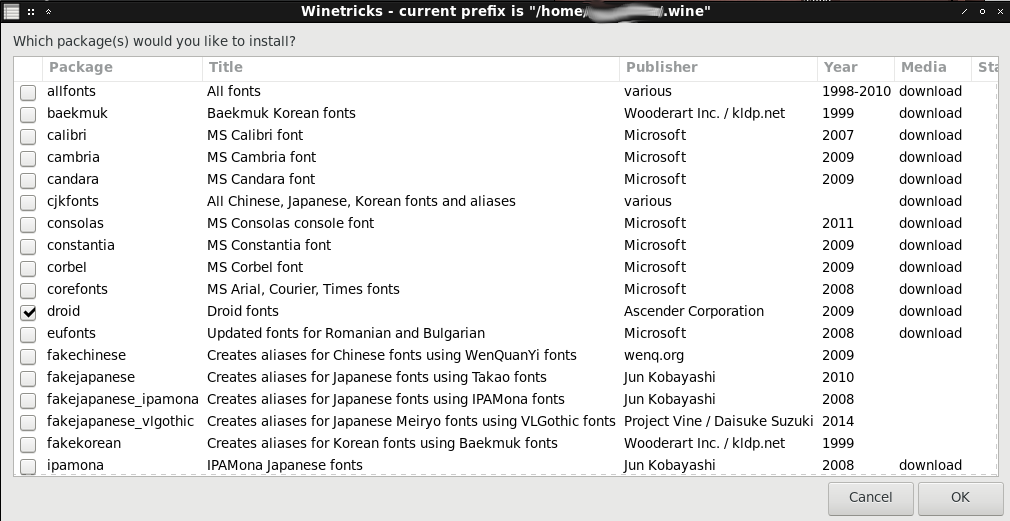Click 'Baekmuk Korean fonts' title
This screenshot has width=1010, height=521.
click(281, 113)
